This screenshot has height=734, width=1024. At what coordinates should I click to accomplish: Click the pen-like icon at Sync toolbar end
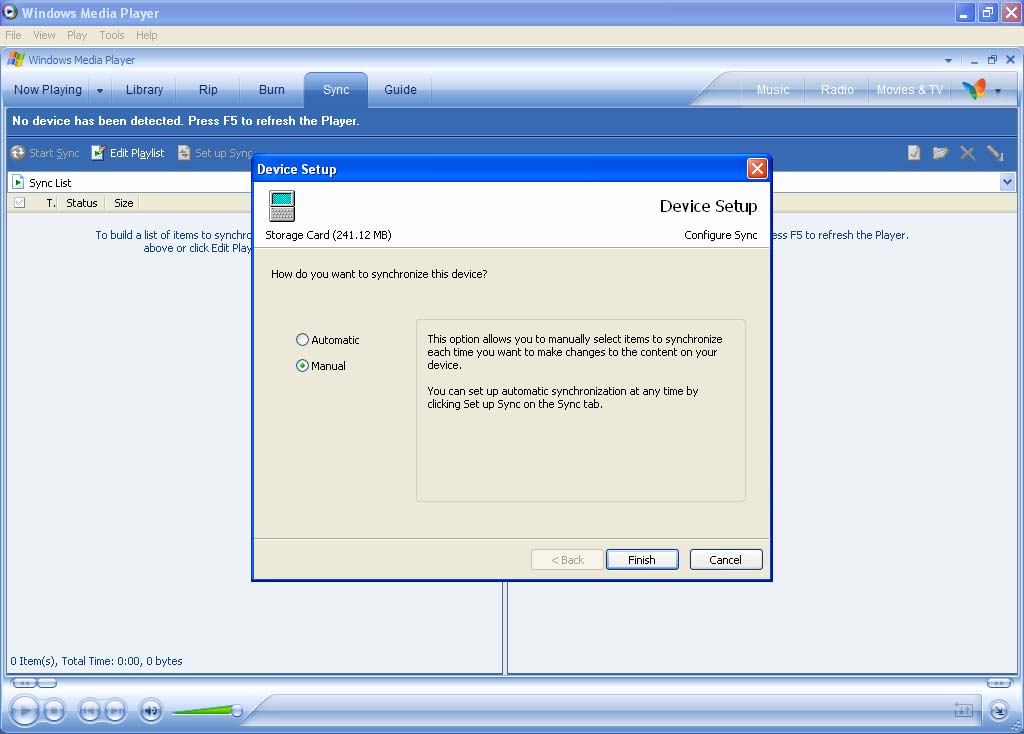pos(995,153)
